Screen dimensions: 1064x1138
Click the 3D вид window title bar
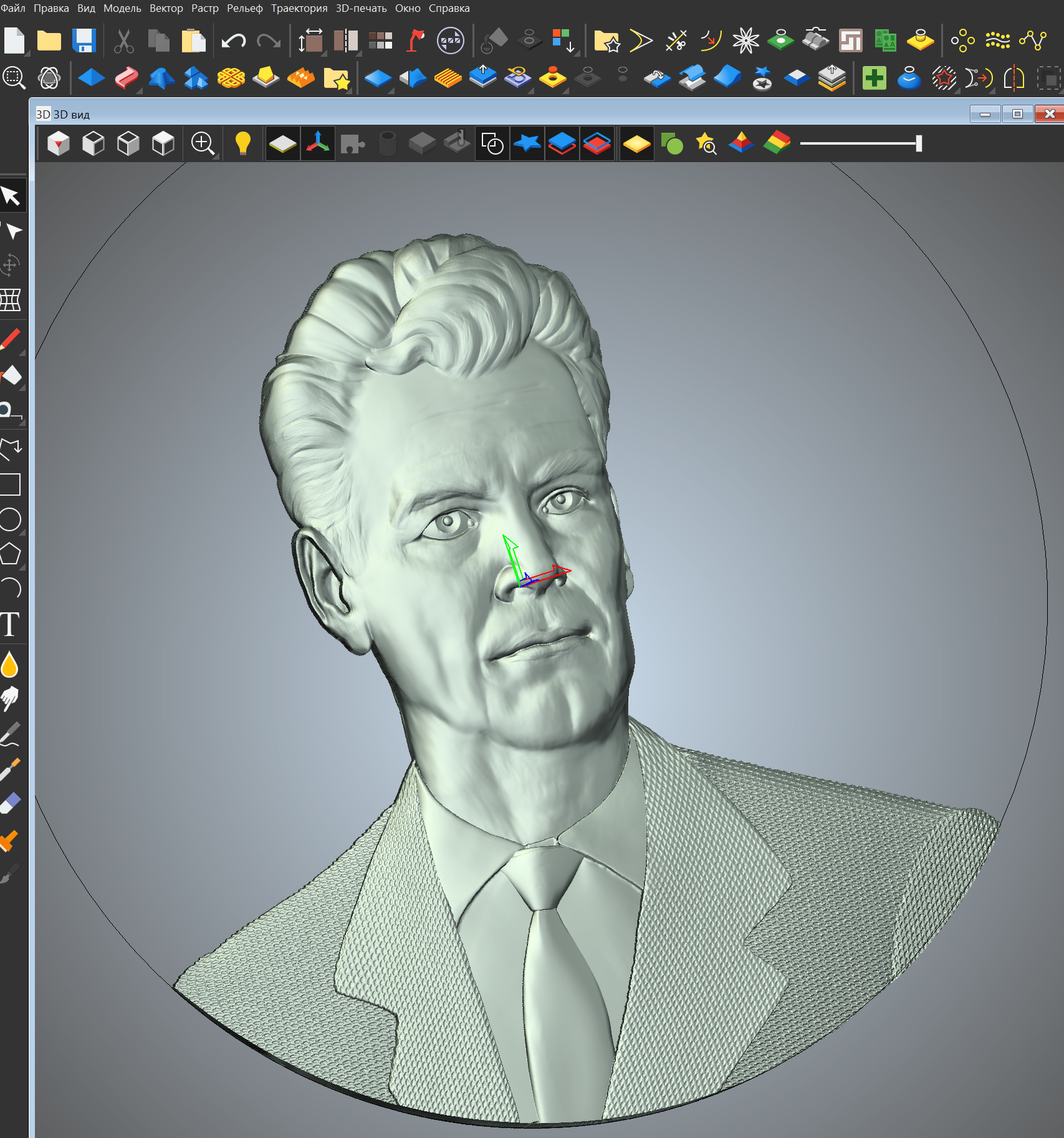[499, 114]
